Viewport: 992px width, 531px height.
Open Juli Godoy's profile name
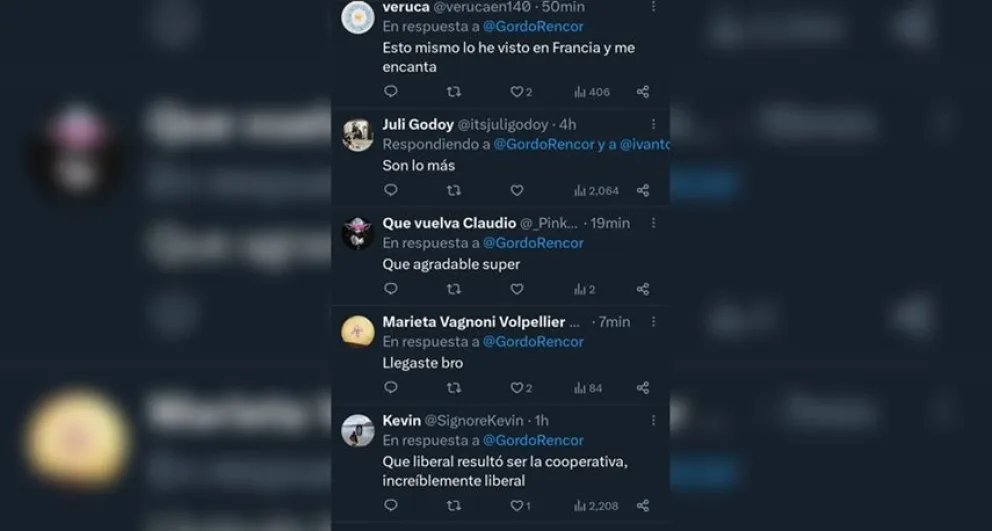(x=418, y=125)
